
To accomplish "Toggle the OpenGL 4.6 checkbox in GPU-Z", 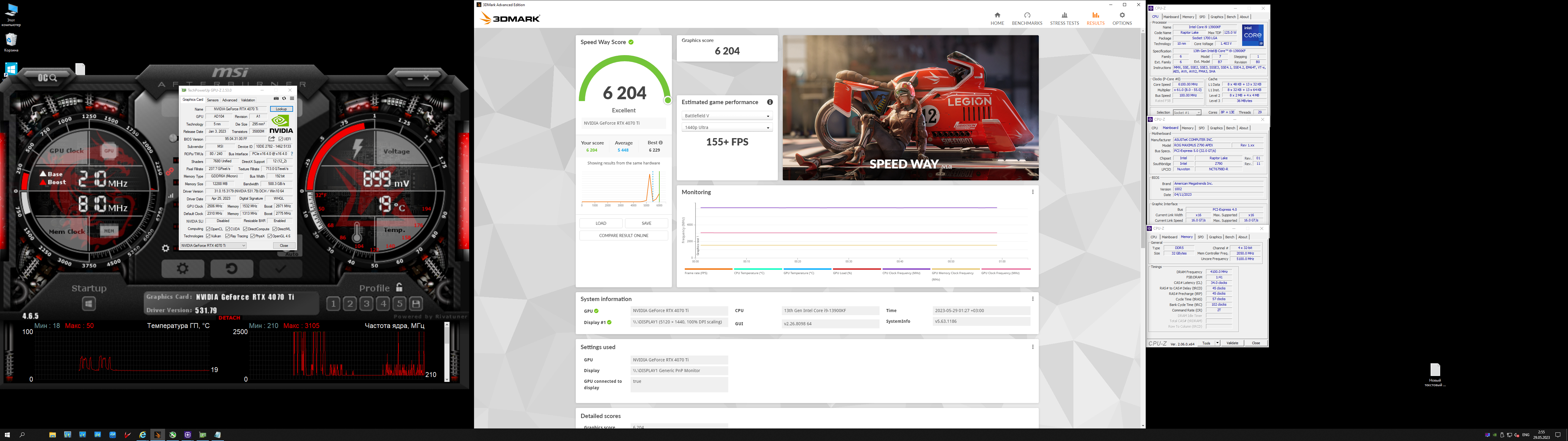I will pos(269,236).
